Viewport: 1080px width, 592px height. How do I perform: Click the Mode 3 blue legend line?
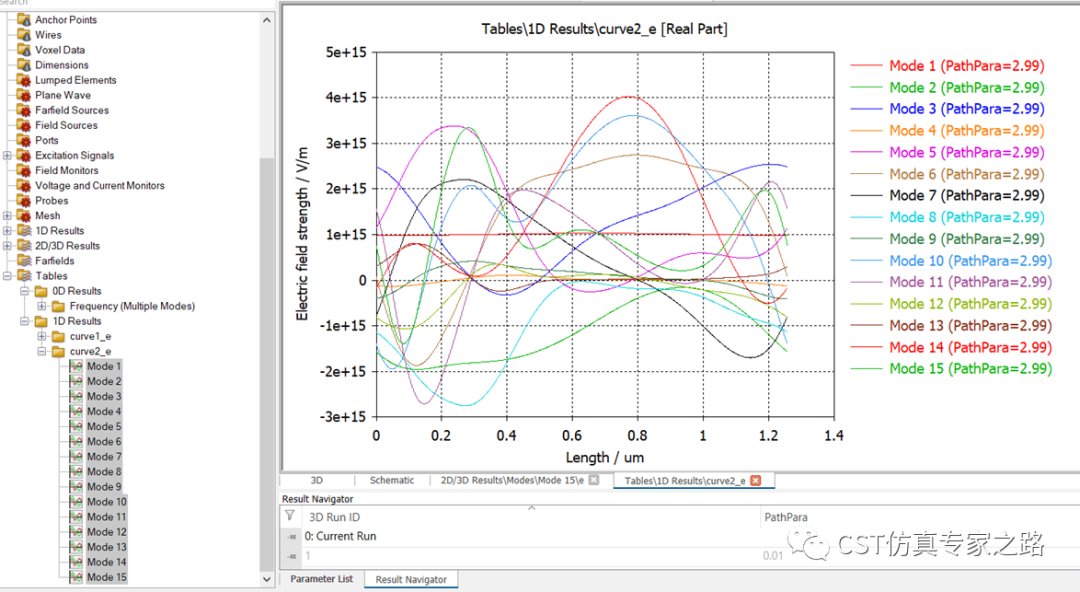(x=866, y=109)
